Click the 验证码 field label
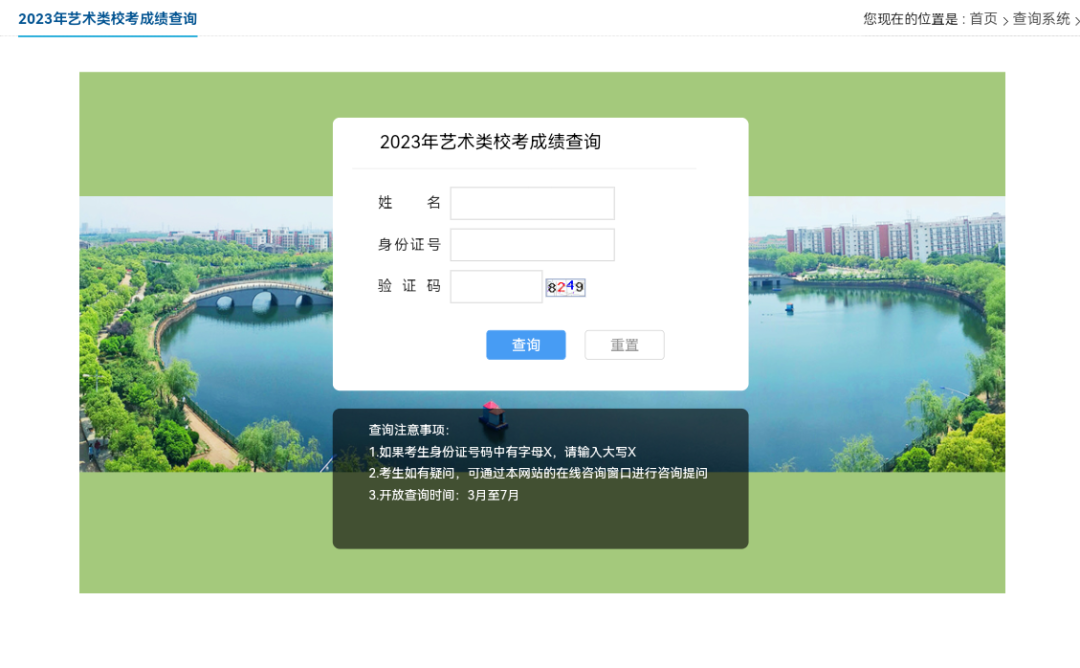The width and height of the screenshot is (1080, 668). point(409,286)
